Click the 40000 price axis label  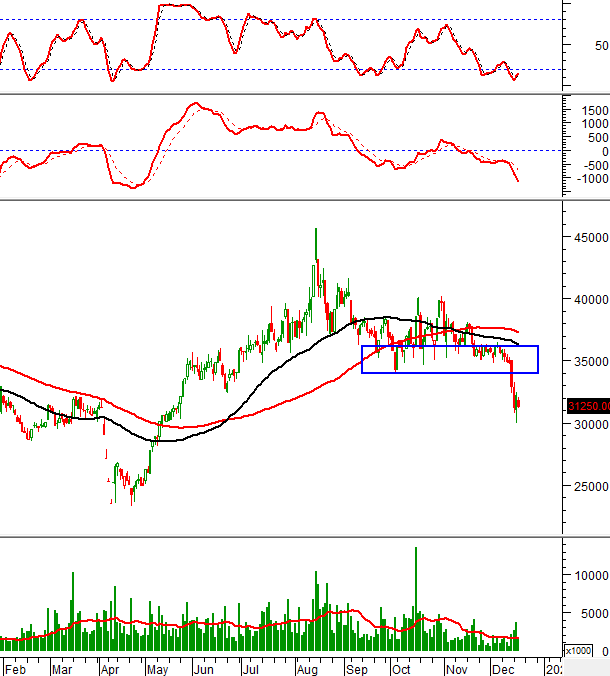coord(586,299)
